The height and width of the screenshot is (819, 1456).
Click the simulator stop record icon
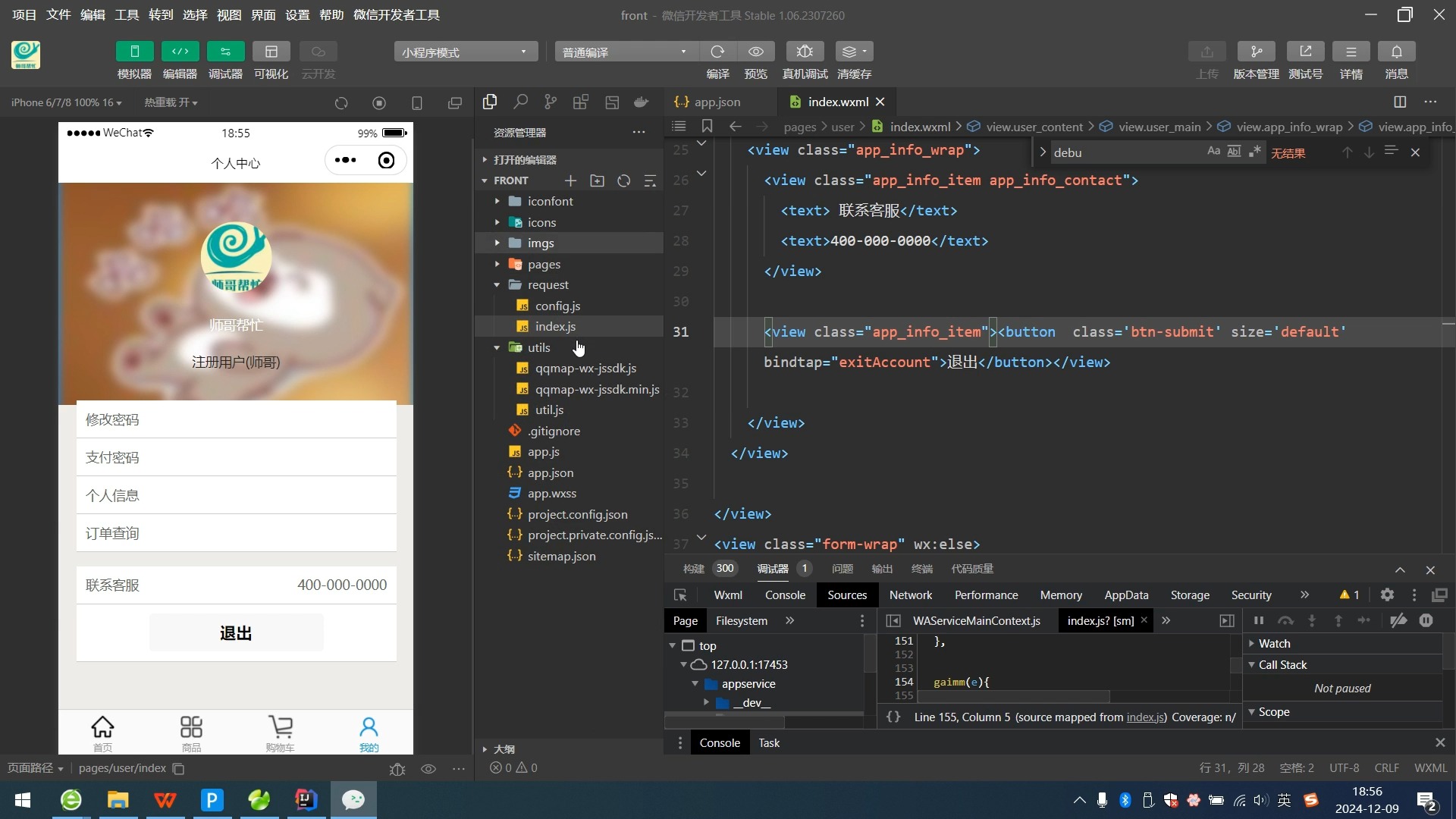click(x=379, y=103)
